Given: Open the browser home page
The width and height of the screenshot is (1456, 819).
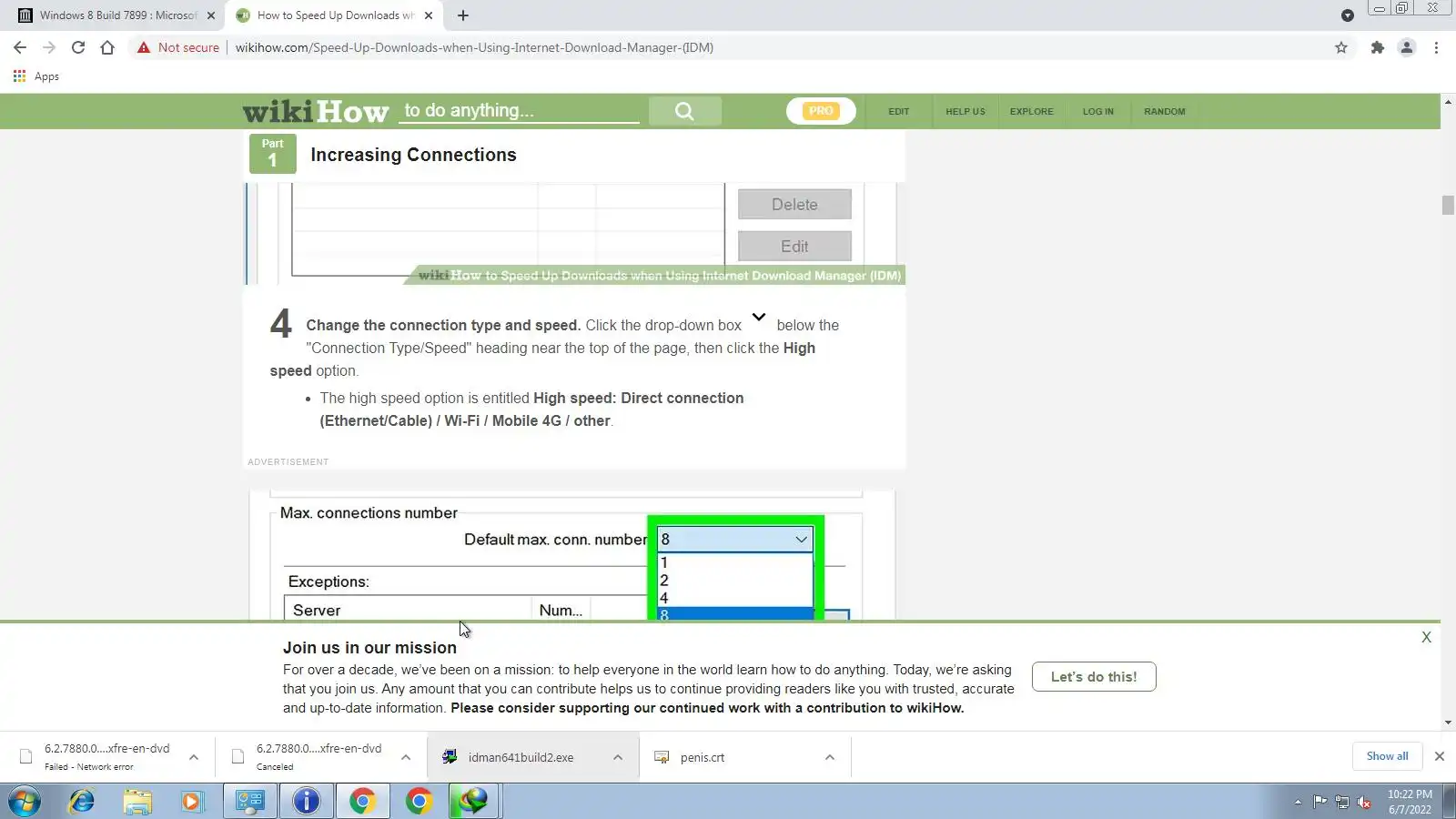Looking at the screenshot, I should pyautogui.click(x=107, y=47).
